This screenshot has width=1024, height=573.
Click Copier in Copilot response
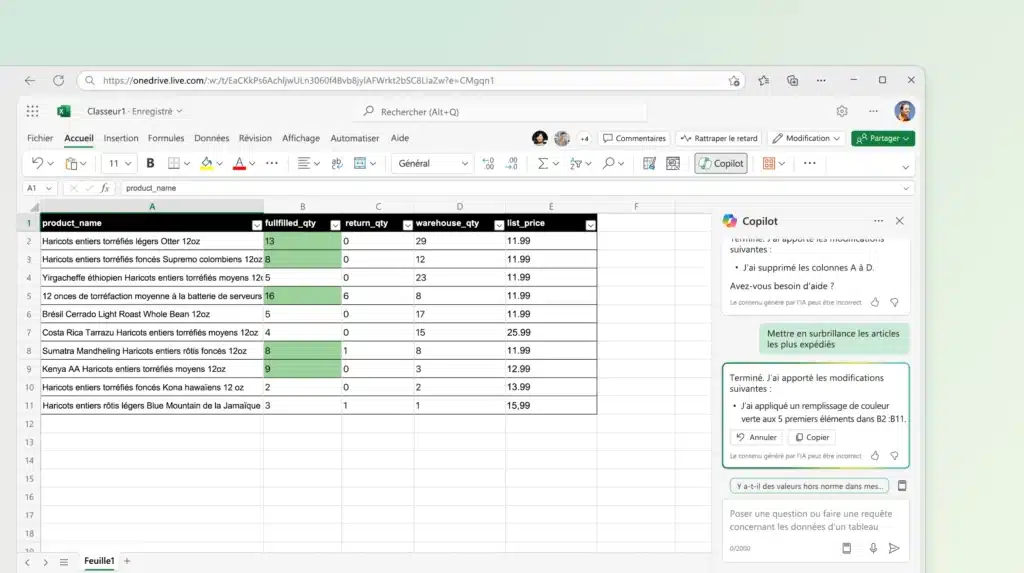812,437
